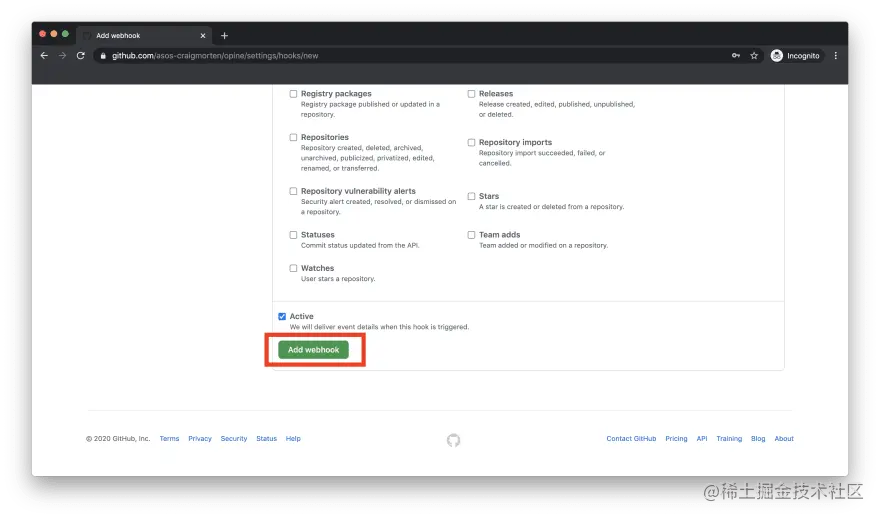This screenshot has width=880, height=518.
Task: Bookmark this page with the star icon
Action: pos(754,56)
